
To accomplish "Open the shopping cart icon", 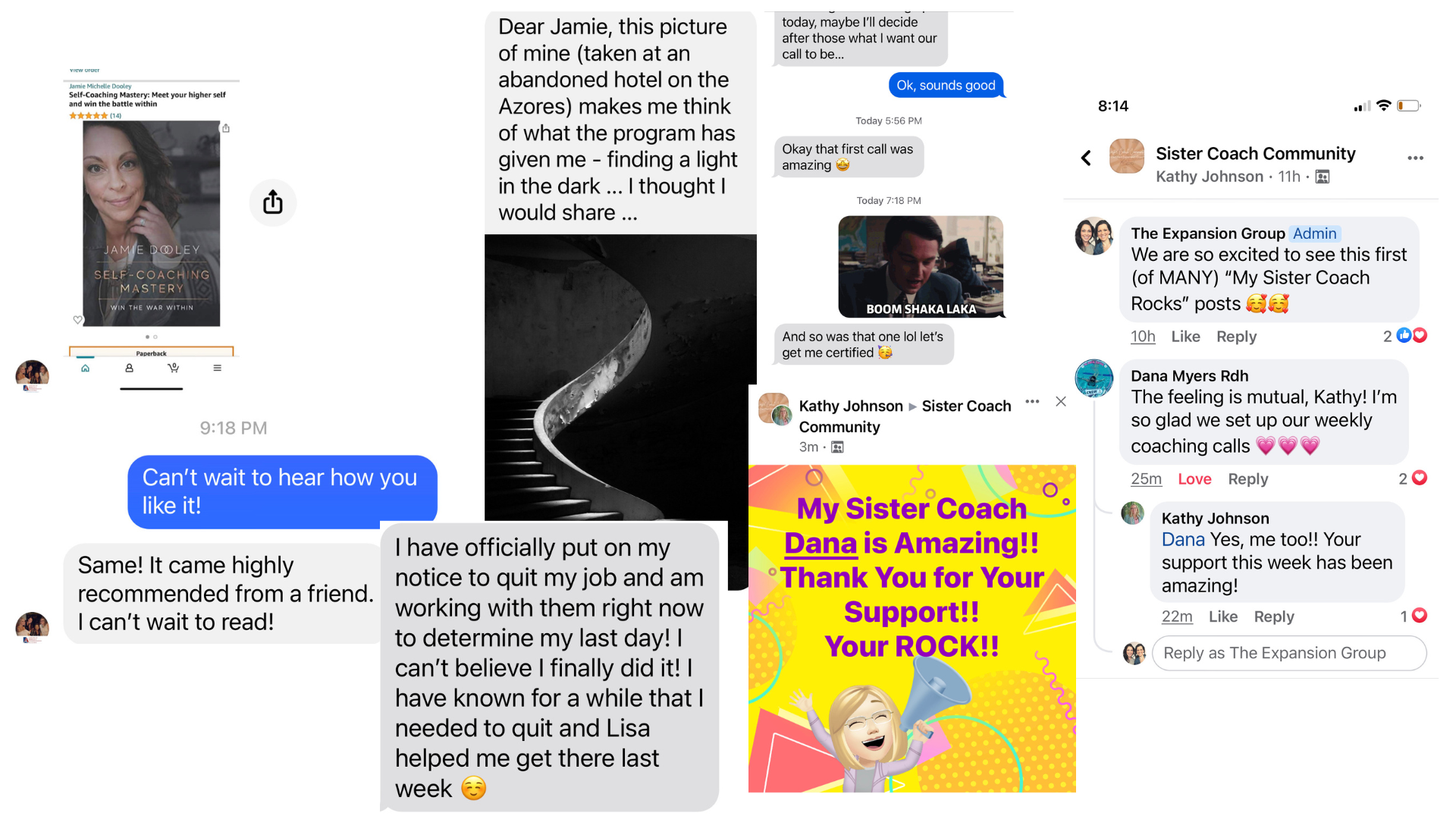I will [x=174, y=368].
